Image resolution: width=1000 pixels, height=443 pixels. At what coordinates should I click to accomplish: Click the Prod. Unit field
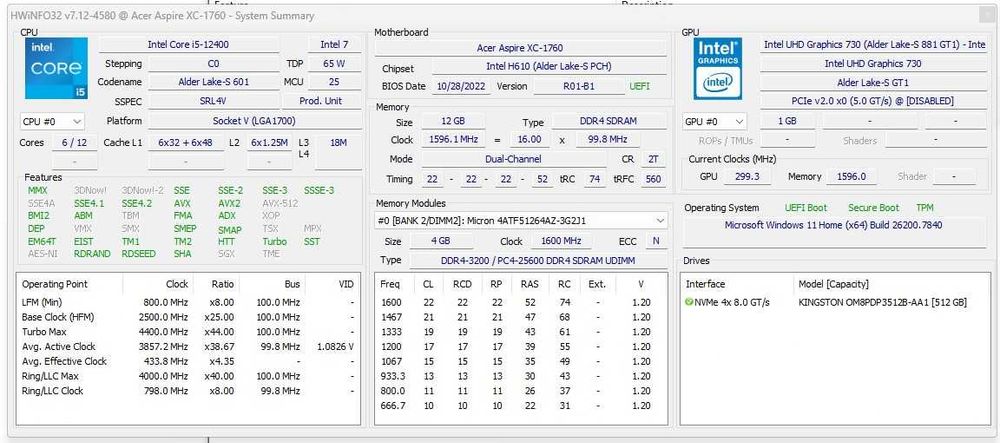click(321, 101)
